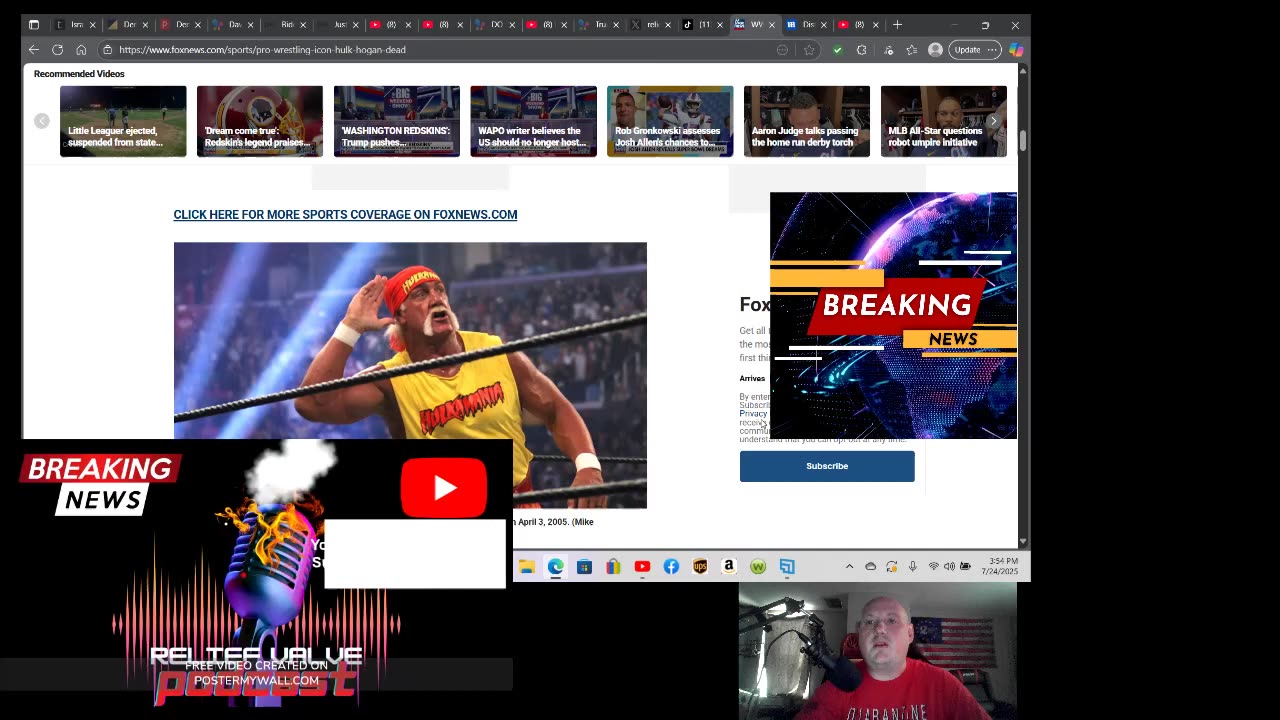Image resolution: width=1280 pixels, height=720 pixels.
Task: Open the green W app in taskbar
Action: point(758,567)
